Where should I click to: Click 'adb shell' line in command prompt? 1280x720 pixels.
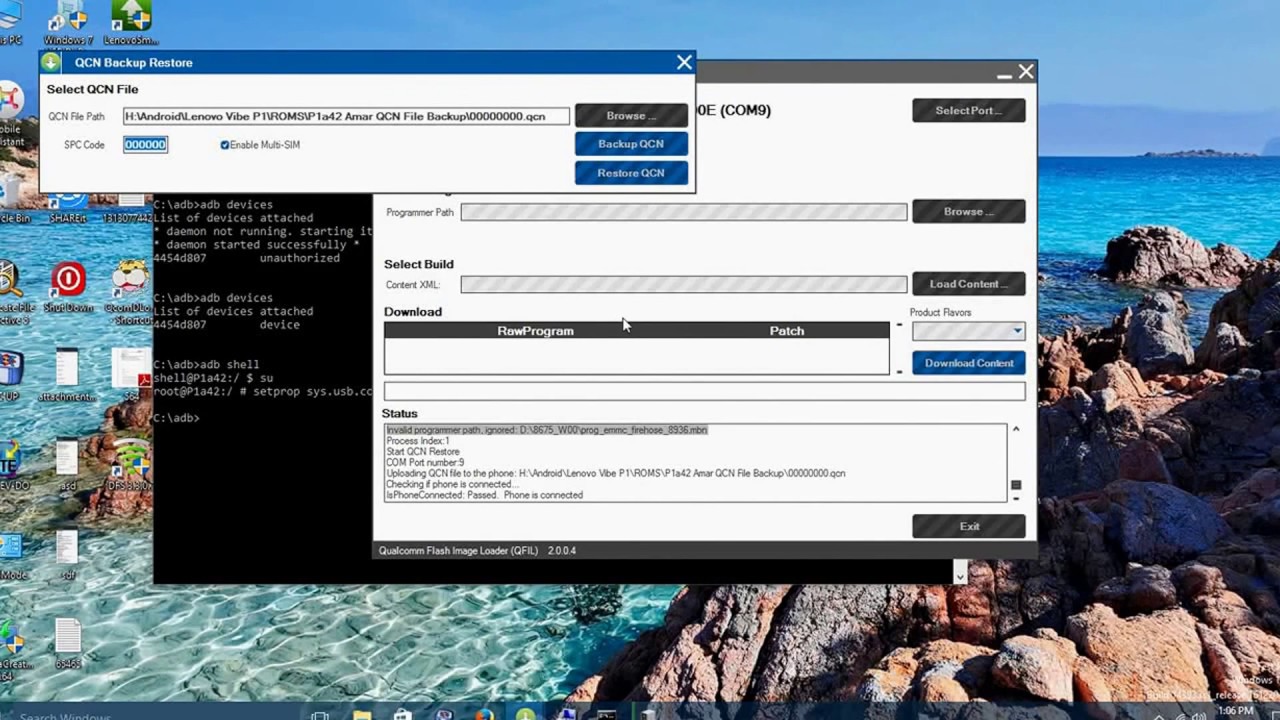click(206, 365)
